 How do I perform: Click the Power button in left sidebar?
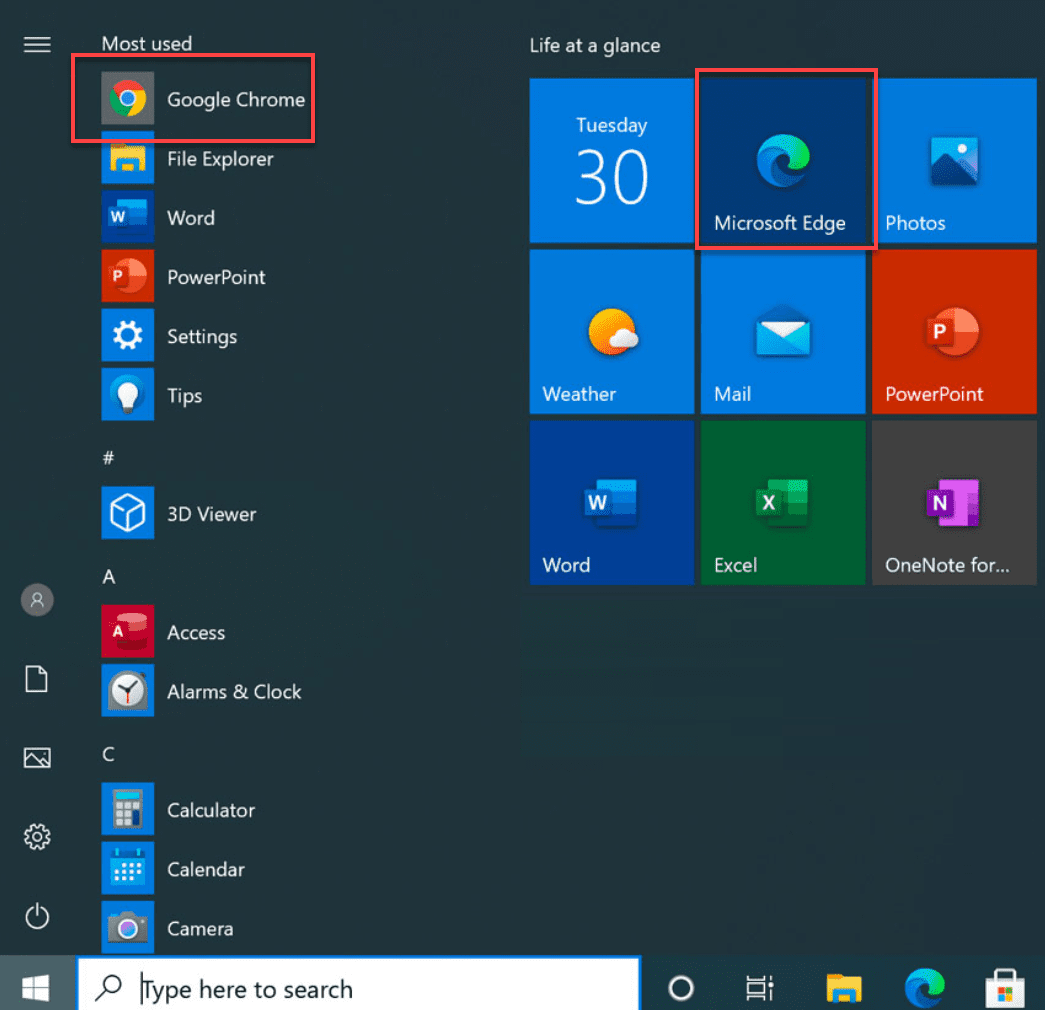[37, 916]
